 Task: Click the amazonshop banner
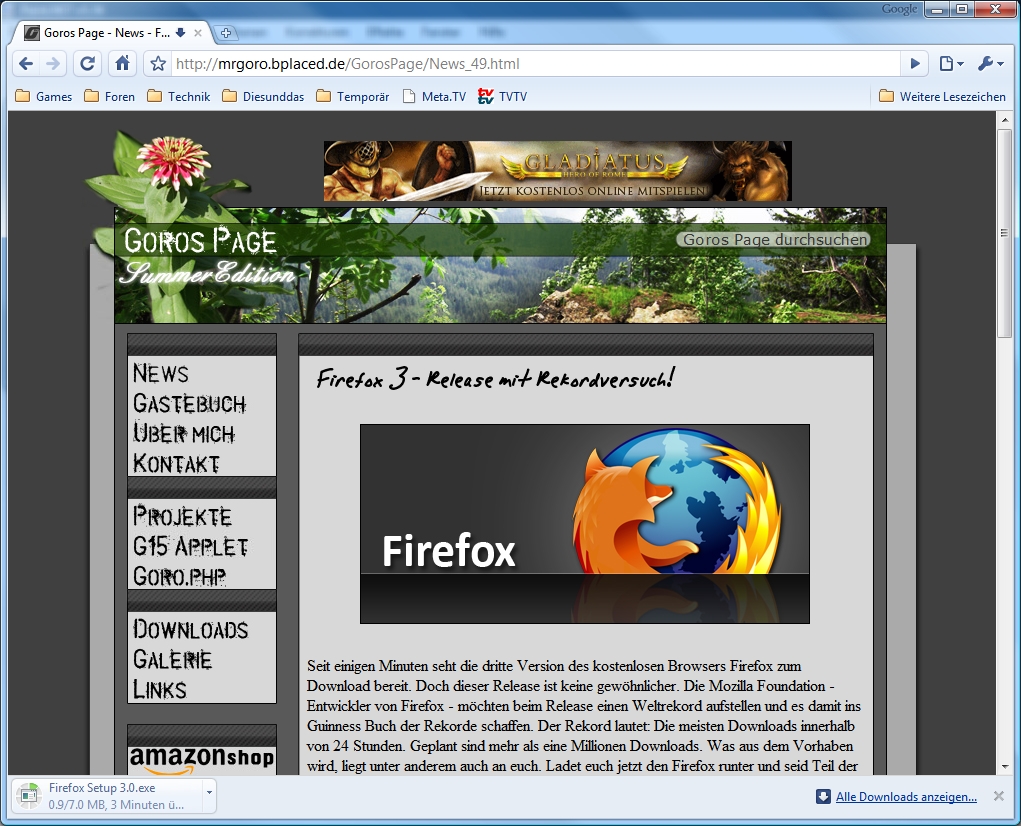coord(202,759)
